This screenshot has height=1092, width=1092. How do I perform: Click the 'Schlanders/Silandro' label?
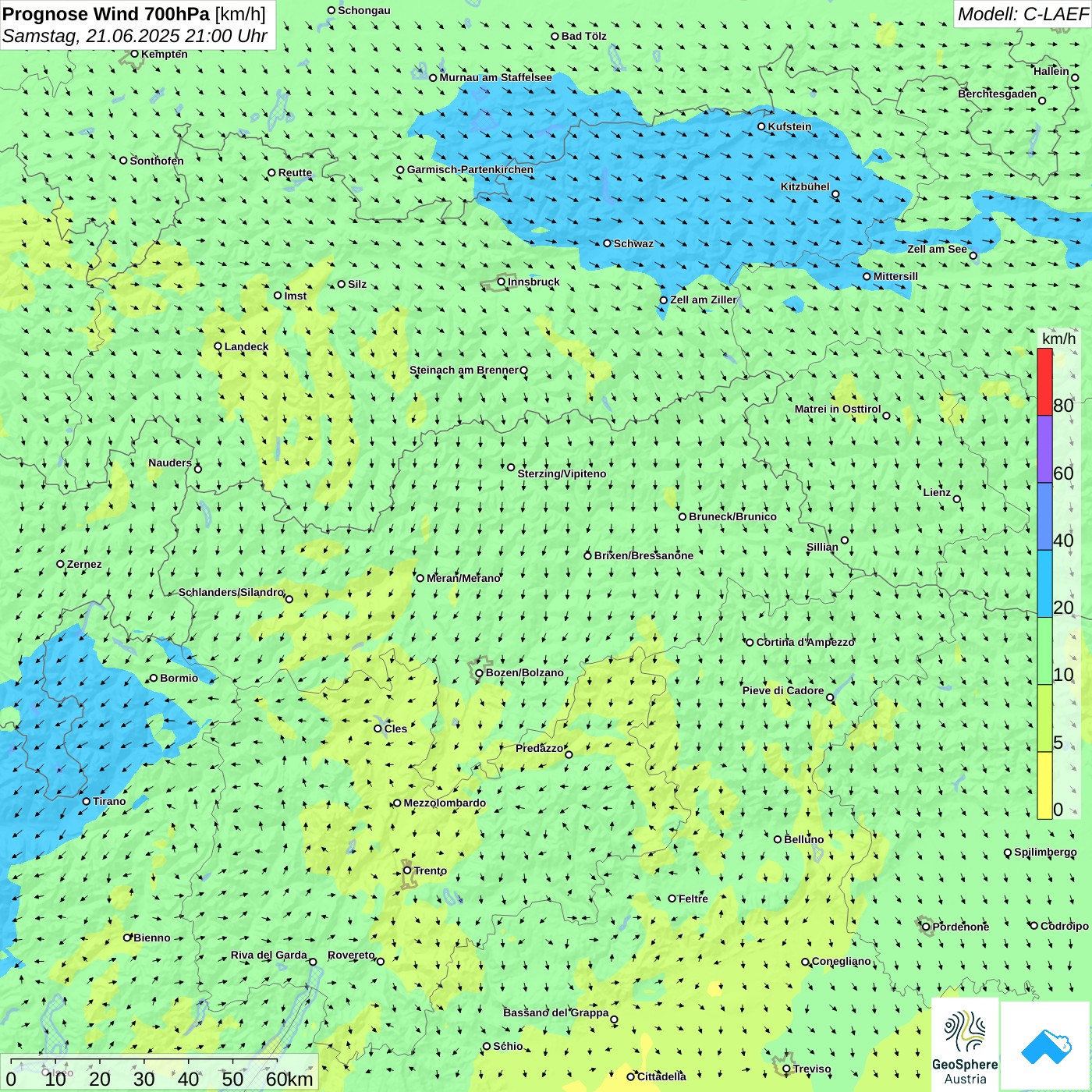pos(232,592)
